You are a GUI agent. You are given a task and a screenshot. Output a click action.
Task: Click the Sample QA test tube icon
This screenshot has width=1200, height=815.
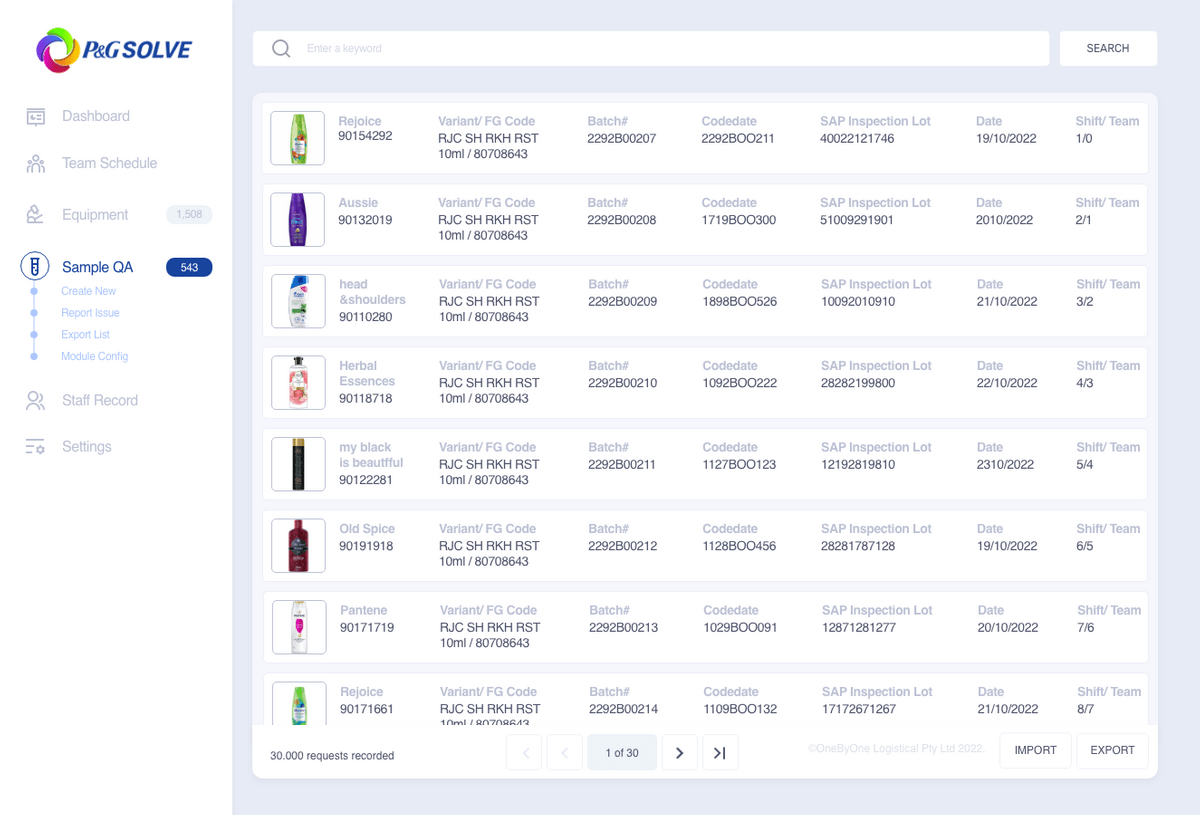click(x=35, y=267)
